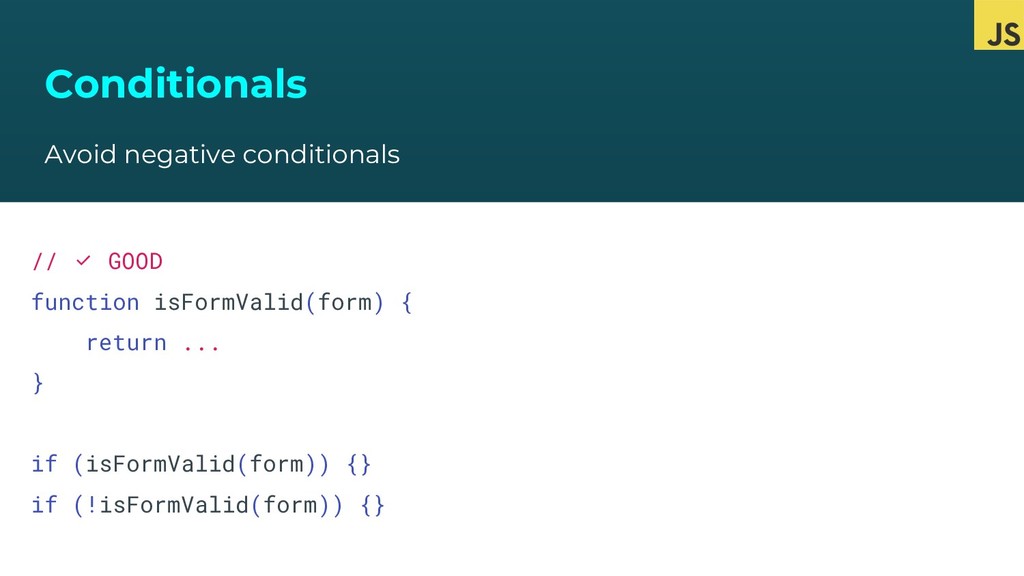
Task: Click the Conditionals slide title
Action: (175, 84)
